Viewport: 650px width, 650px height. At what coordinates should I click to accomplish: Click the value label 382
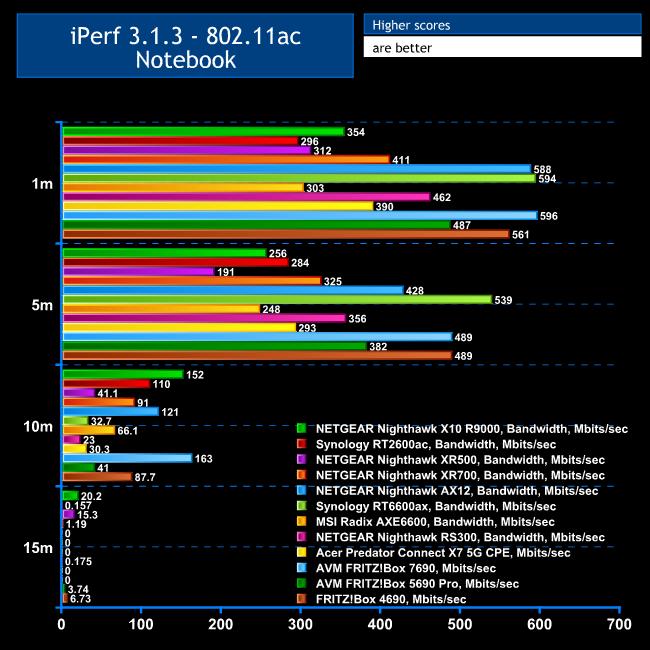click(x=378, y=347)
